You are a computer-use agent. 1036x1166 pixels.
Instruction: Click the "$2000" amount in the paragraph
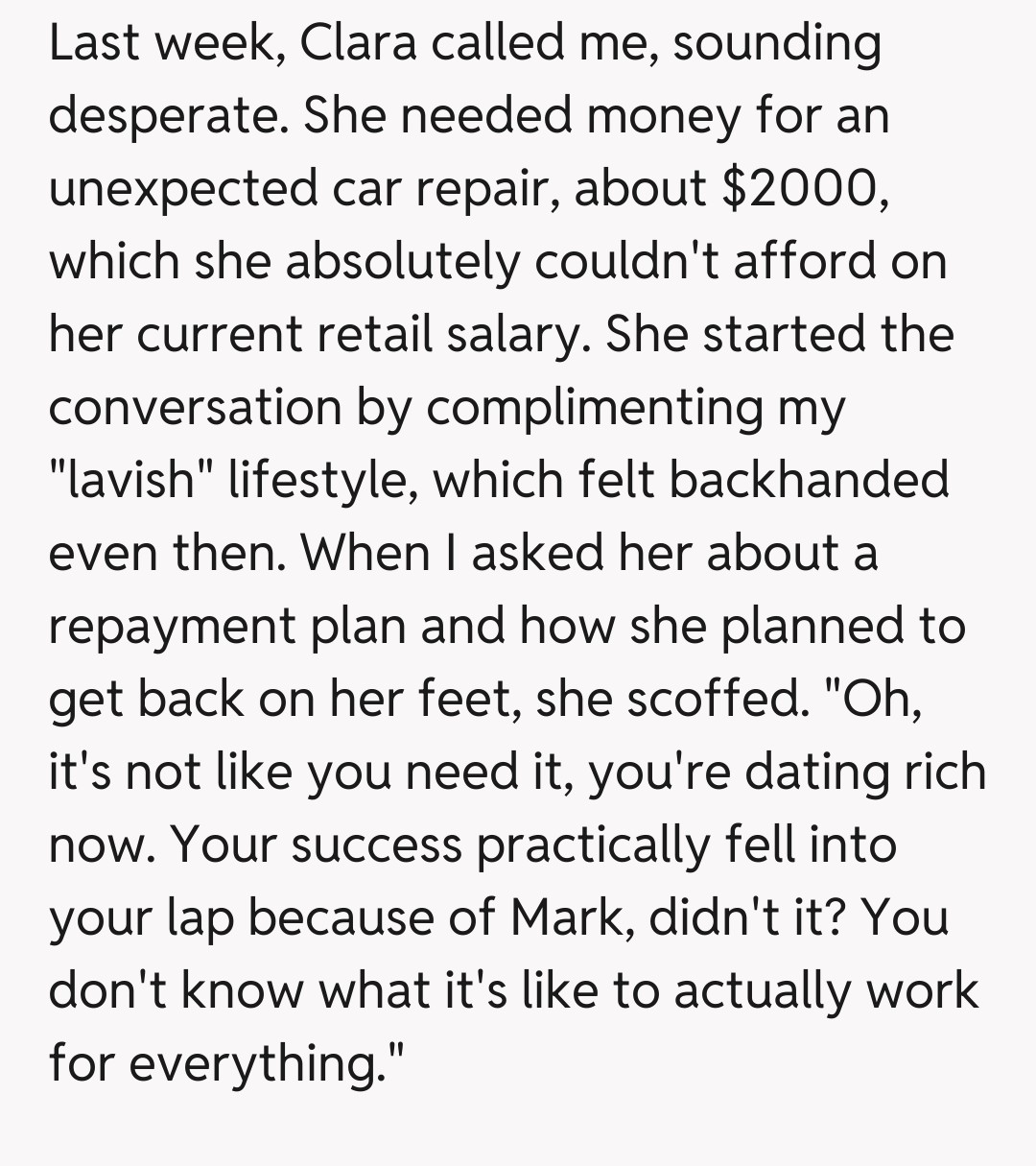pyautogui.click(x=795, y=189)
